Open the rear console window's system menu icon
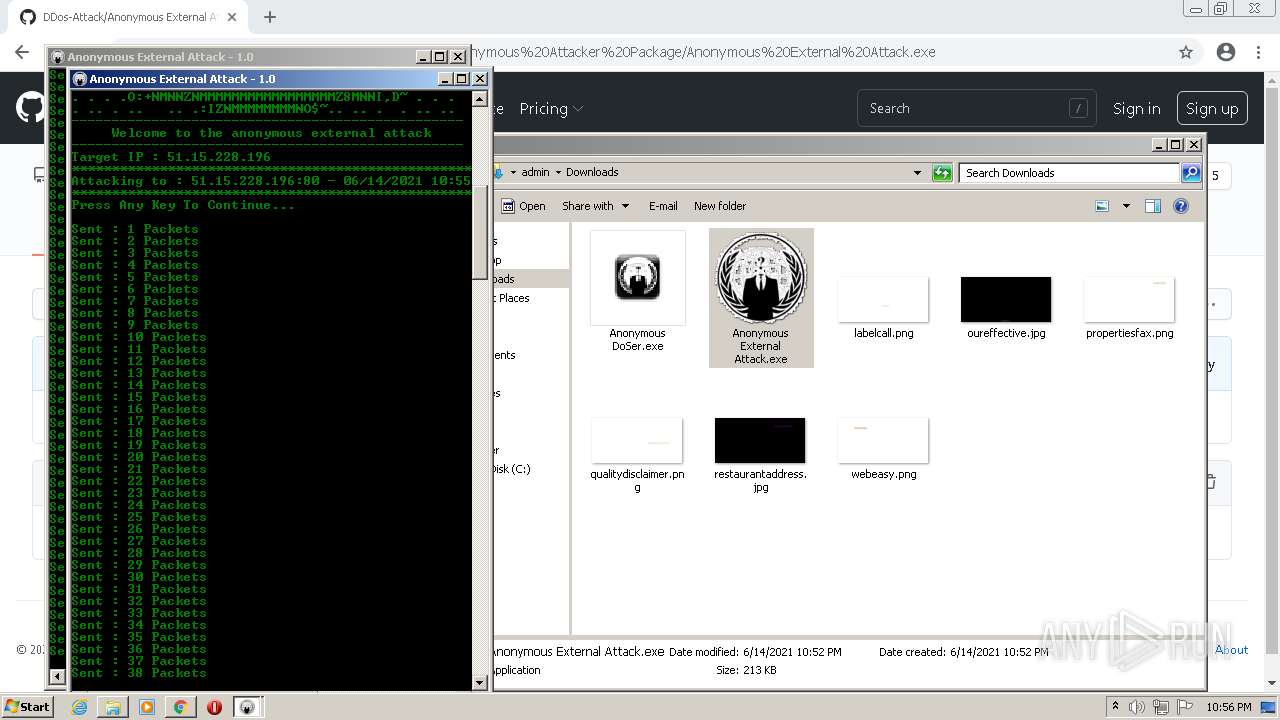 [x=58, y=57]
